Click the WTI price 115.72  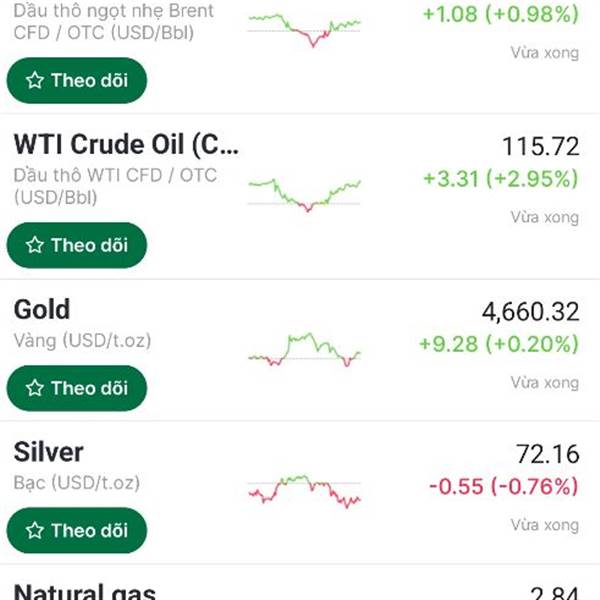[x=540, y=147]
